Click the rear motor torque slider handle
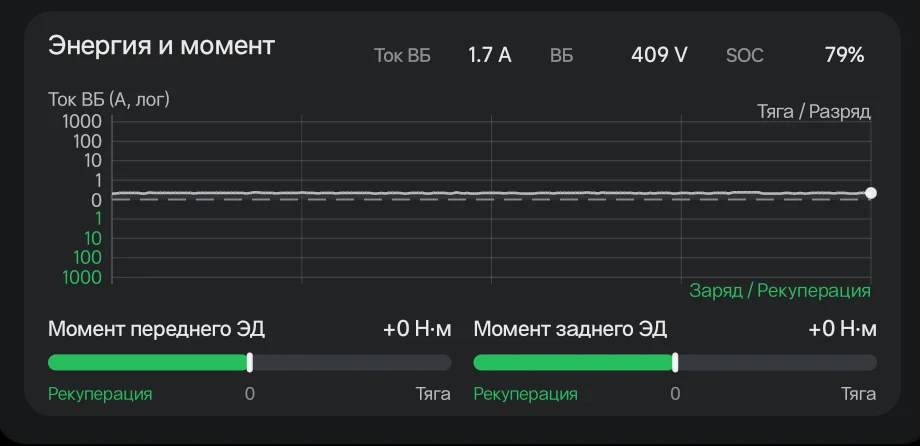This screenshot has width=920, height=446. point(675,362)
